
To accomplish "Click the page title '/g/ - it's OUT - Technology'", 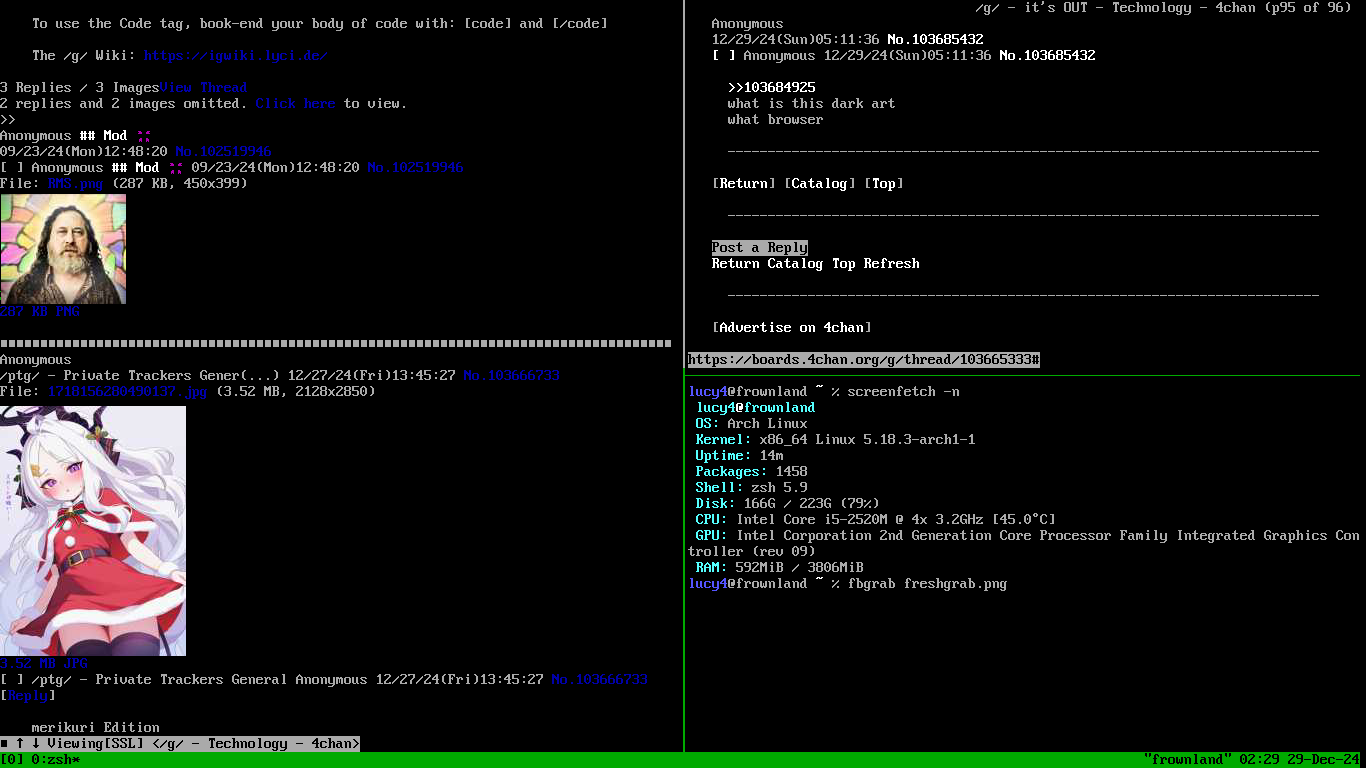I will (1091, 7).
